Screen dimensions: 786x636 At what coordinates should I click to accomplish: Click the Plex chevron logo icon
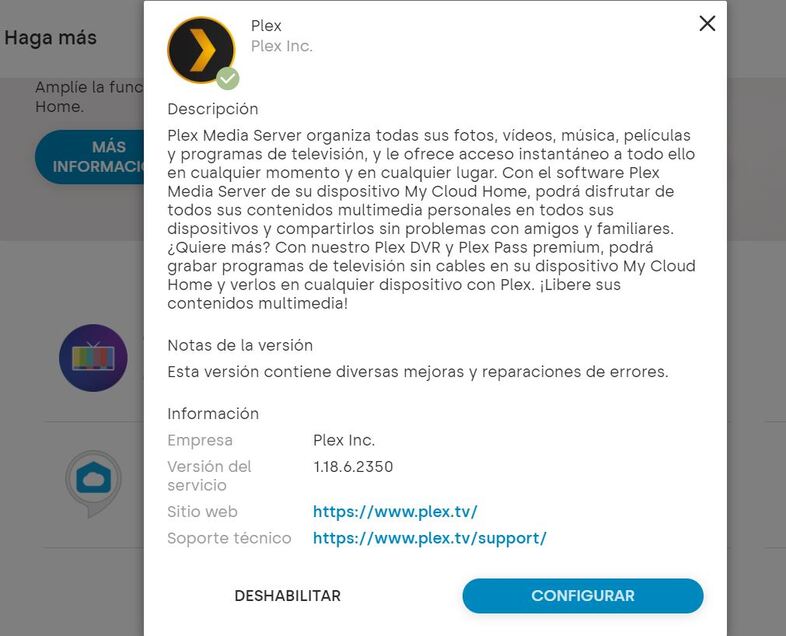click(x=201, y=50)
